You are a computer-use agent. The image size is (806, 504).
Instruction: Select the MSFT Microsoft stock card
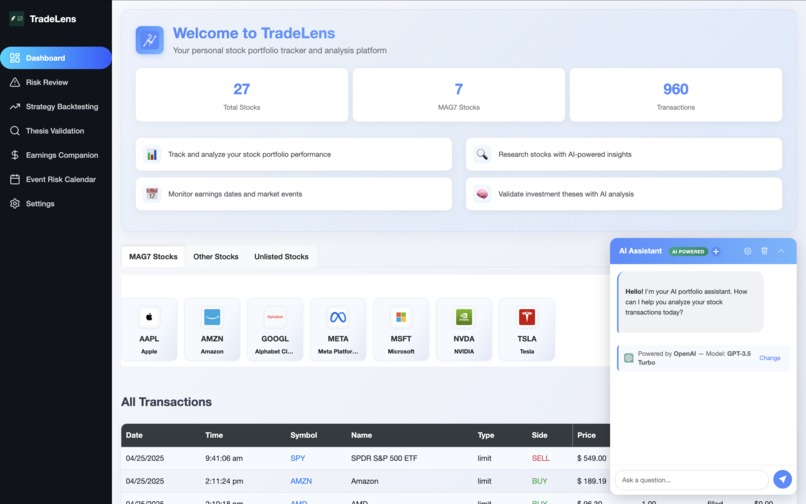click(x=401, y=330)
